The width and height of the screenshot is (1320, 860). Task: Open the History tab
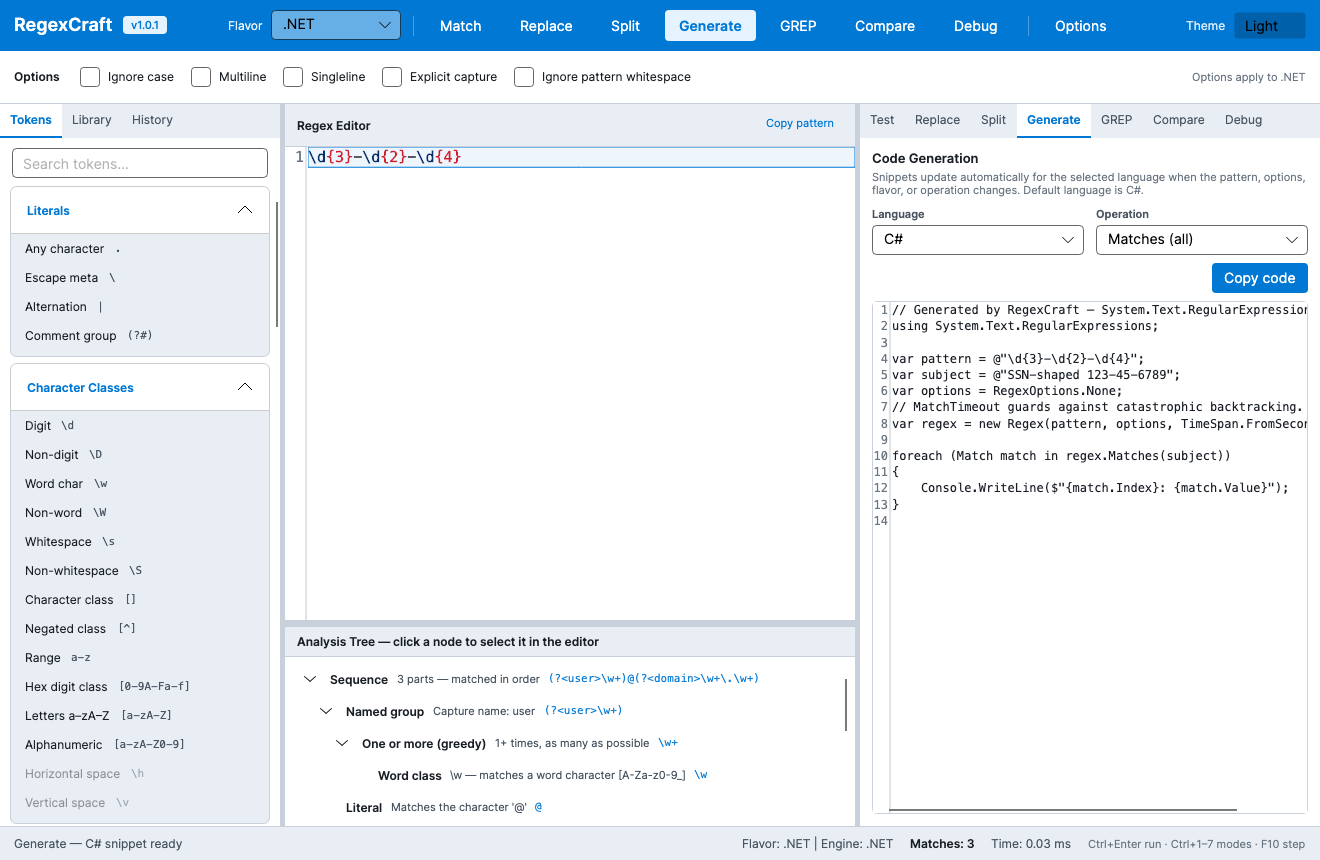[x=152, y=120]
